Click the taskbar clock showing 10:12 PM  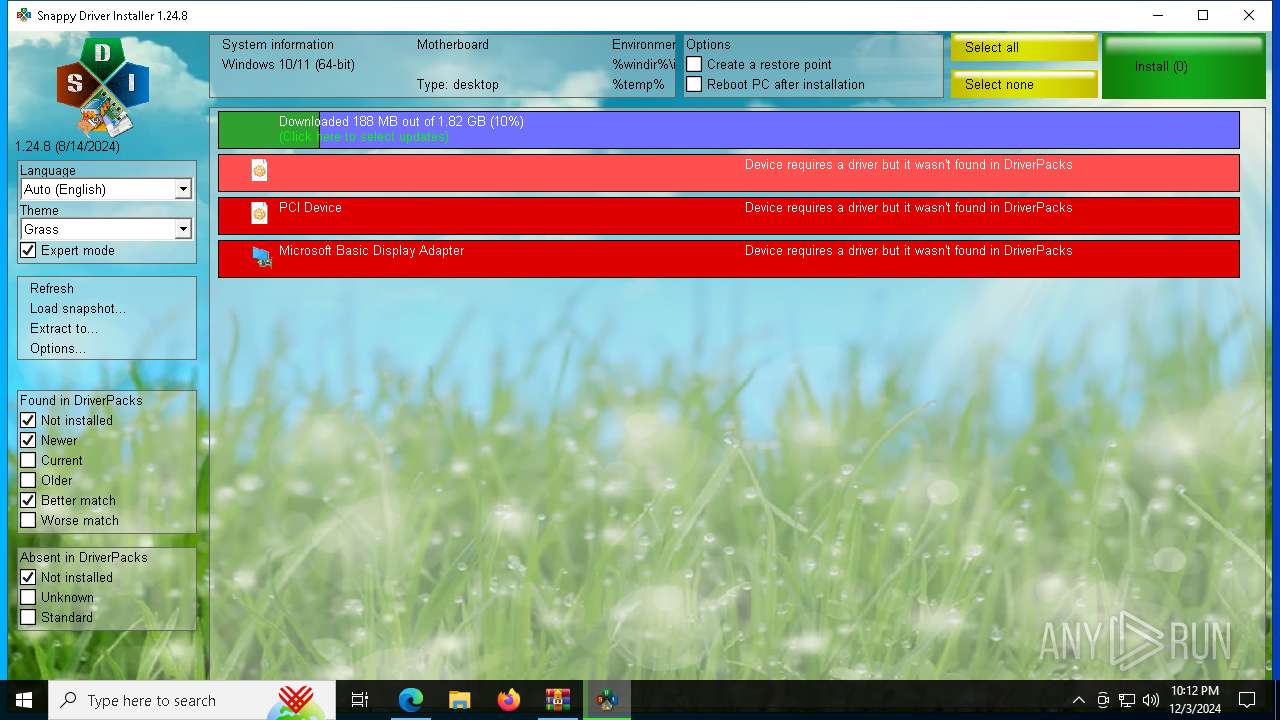1195,700
